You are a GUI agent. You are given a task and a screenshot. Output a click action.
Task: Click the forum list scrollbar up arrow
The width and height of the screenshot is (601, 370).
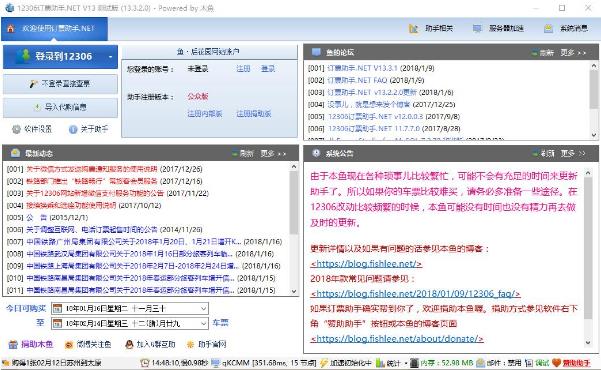coord(594,66)
